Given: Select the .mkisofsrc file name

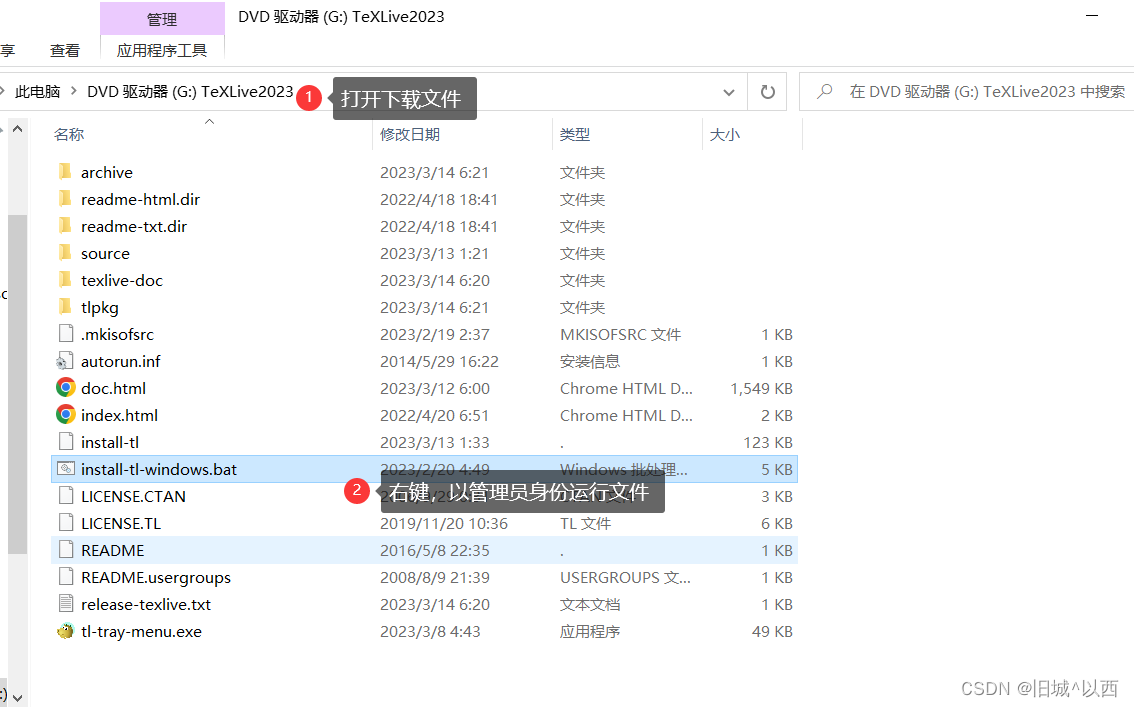Looking at the screenshot, I should click(117, 335).
